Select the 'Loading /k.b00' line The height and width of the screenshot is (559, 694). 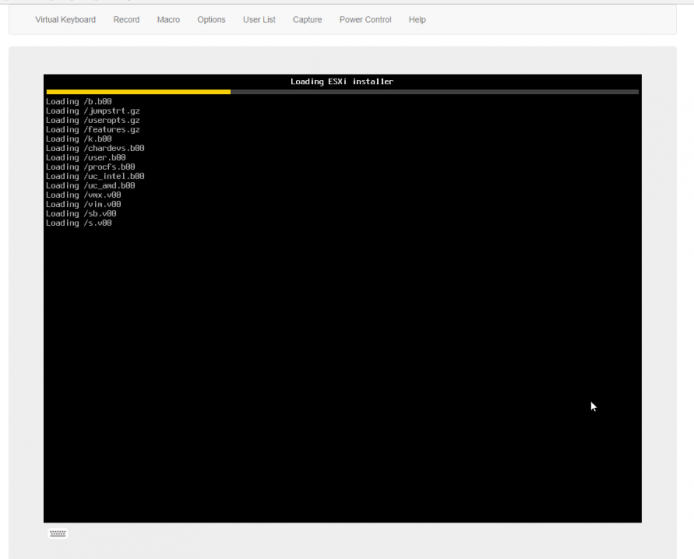(79, 139)
